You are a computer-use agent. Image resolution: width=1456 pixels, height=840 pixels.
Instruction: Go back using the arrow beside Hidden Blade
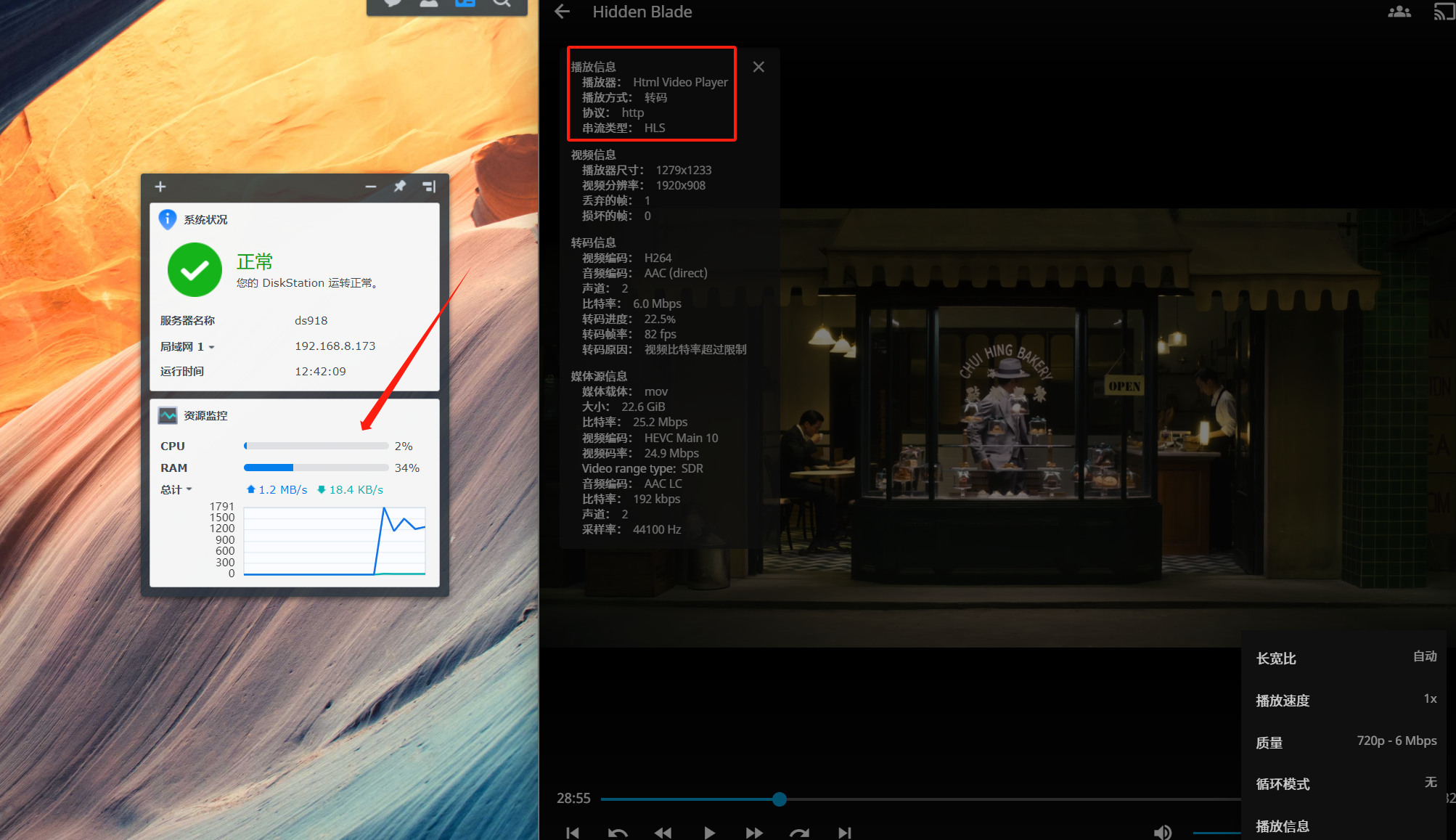click(563, 12)
